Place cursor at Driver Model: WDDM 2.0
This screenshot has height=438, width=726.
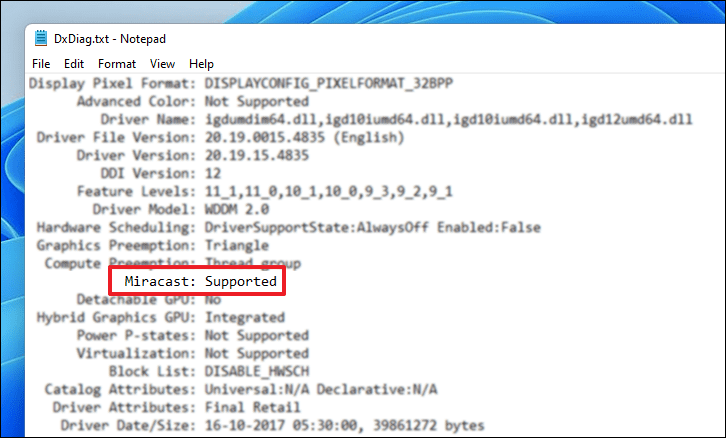tap(181, 210)
